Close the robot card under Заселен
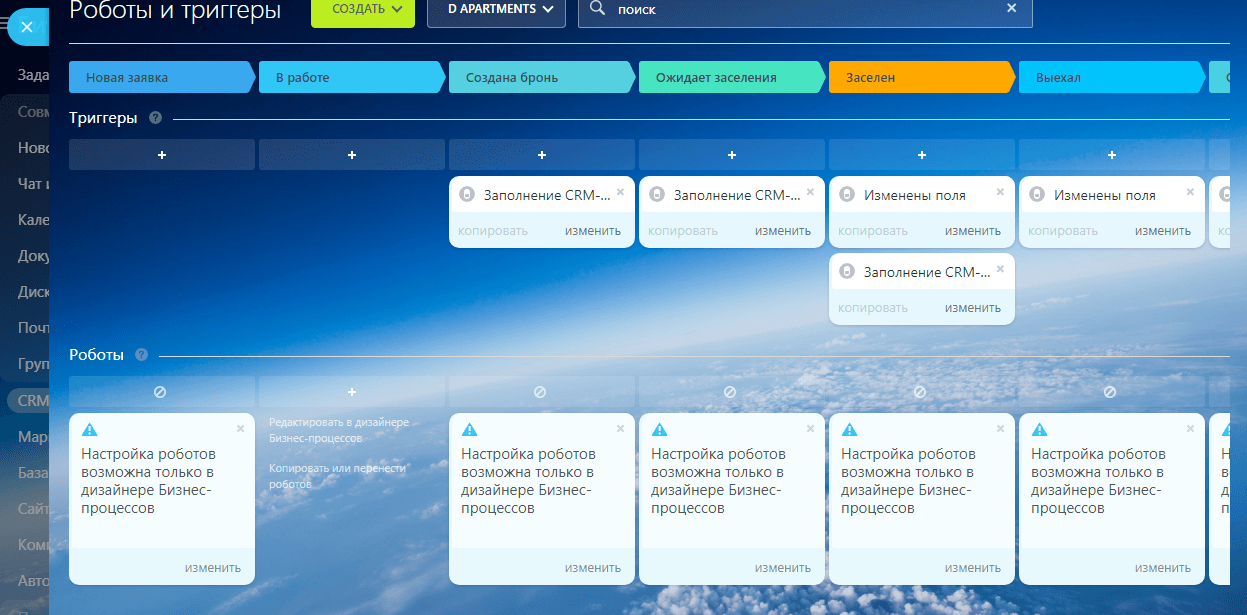 pos(1000,428)
